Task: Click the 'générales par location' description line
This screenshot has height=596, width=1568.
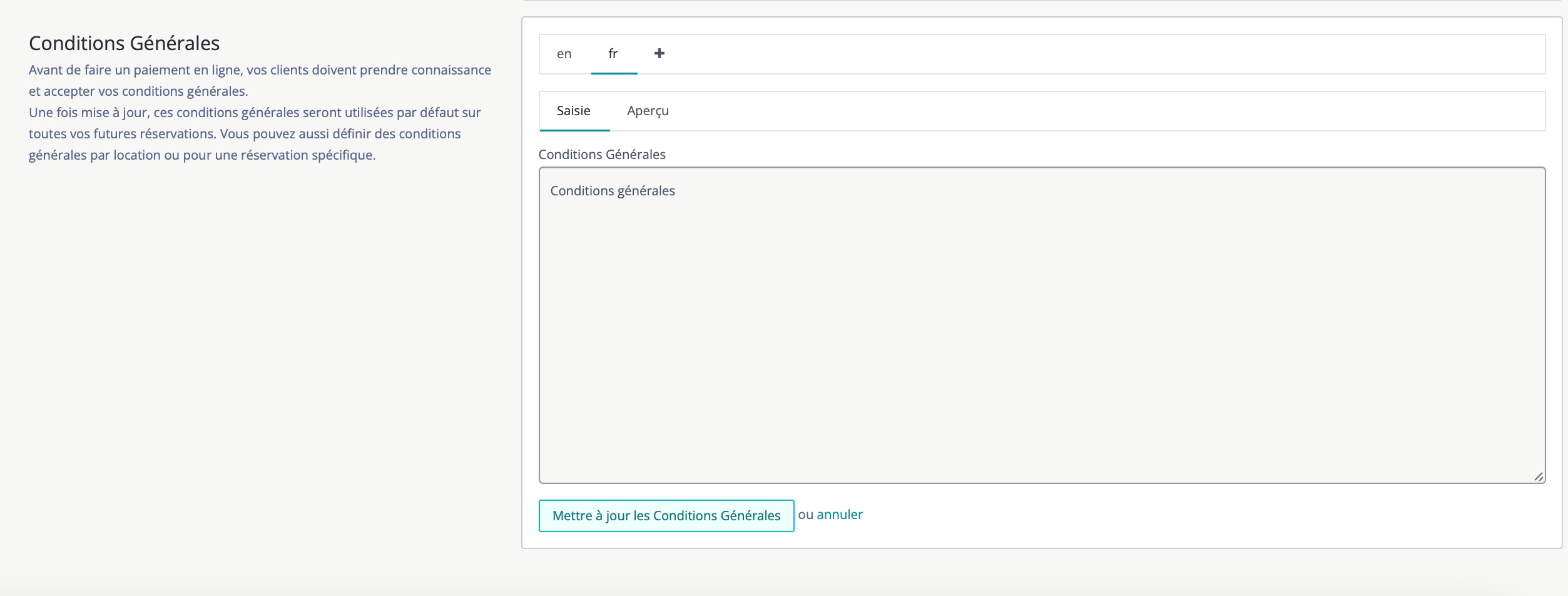Action: pyautogui.click(x=202, y=155)
